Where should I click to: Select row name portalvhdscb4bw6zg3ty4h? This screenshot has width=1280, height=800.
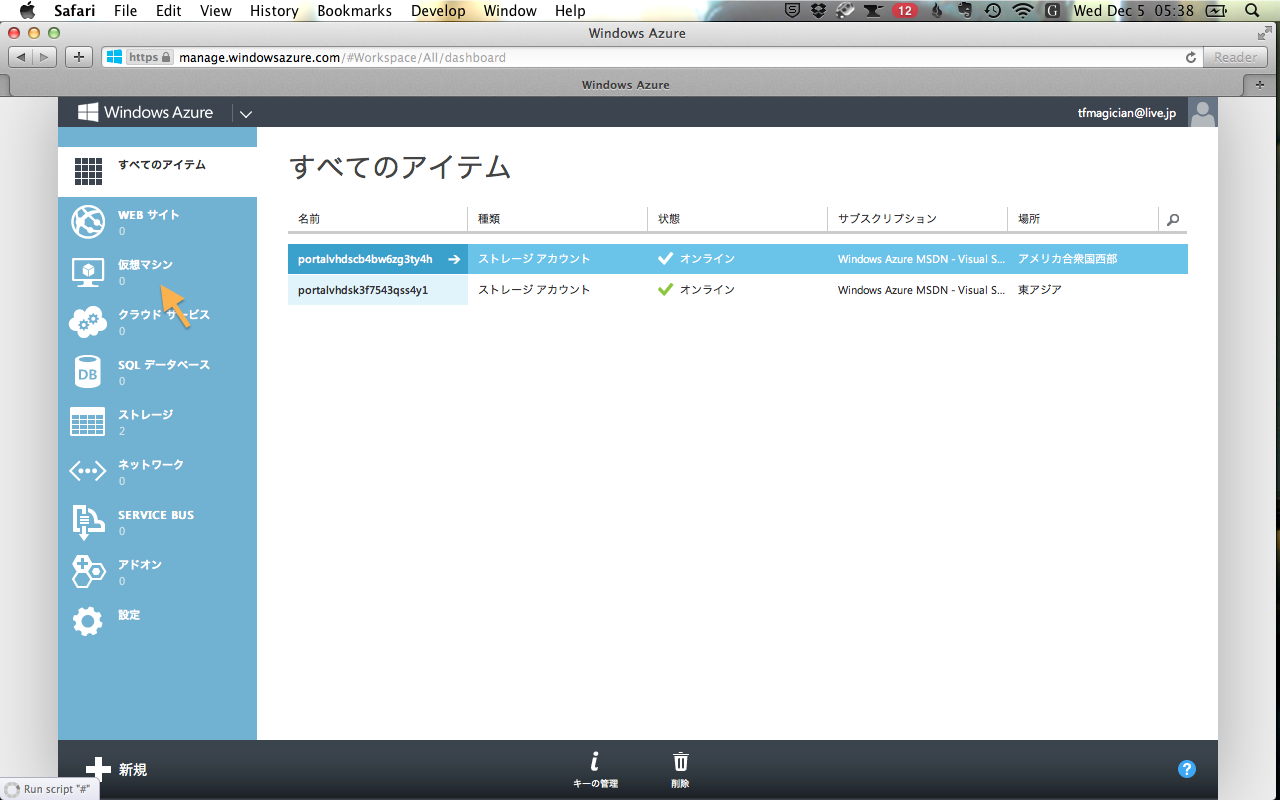[x=365, y=259]
